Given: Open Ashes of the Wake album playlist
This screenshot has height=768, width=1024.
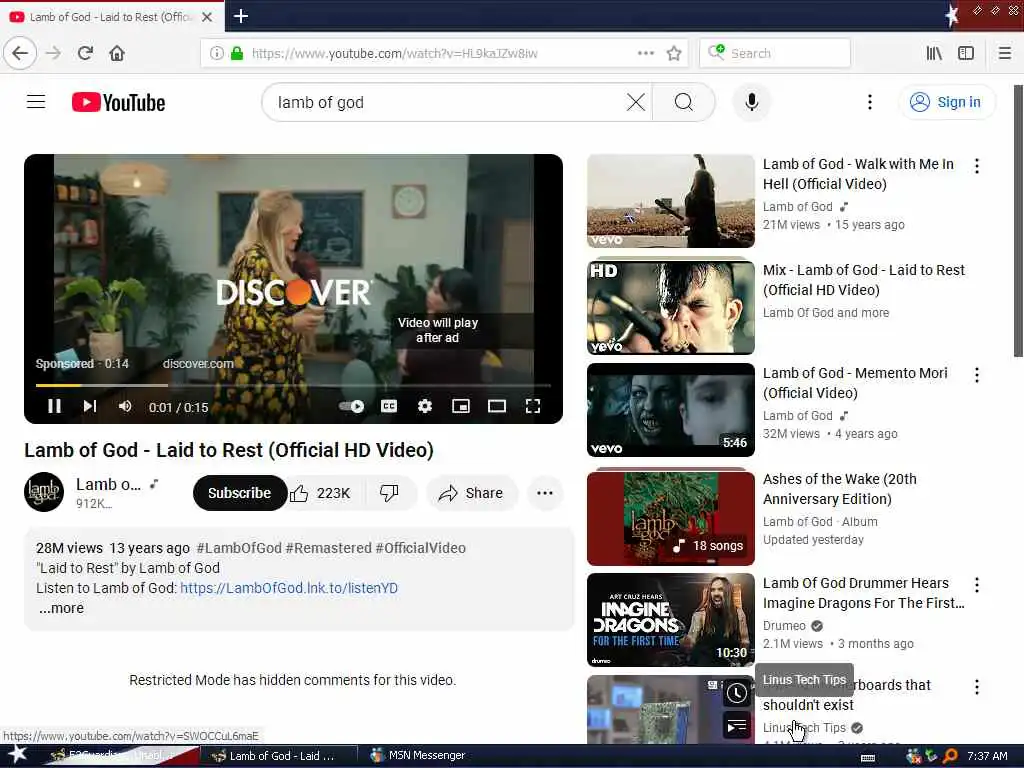Looking at the screenshot, I should 671,518.
